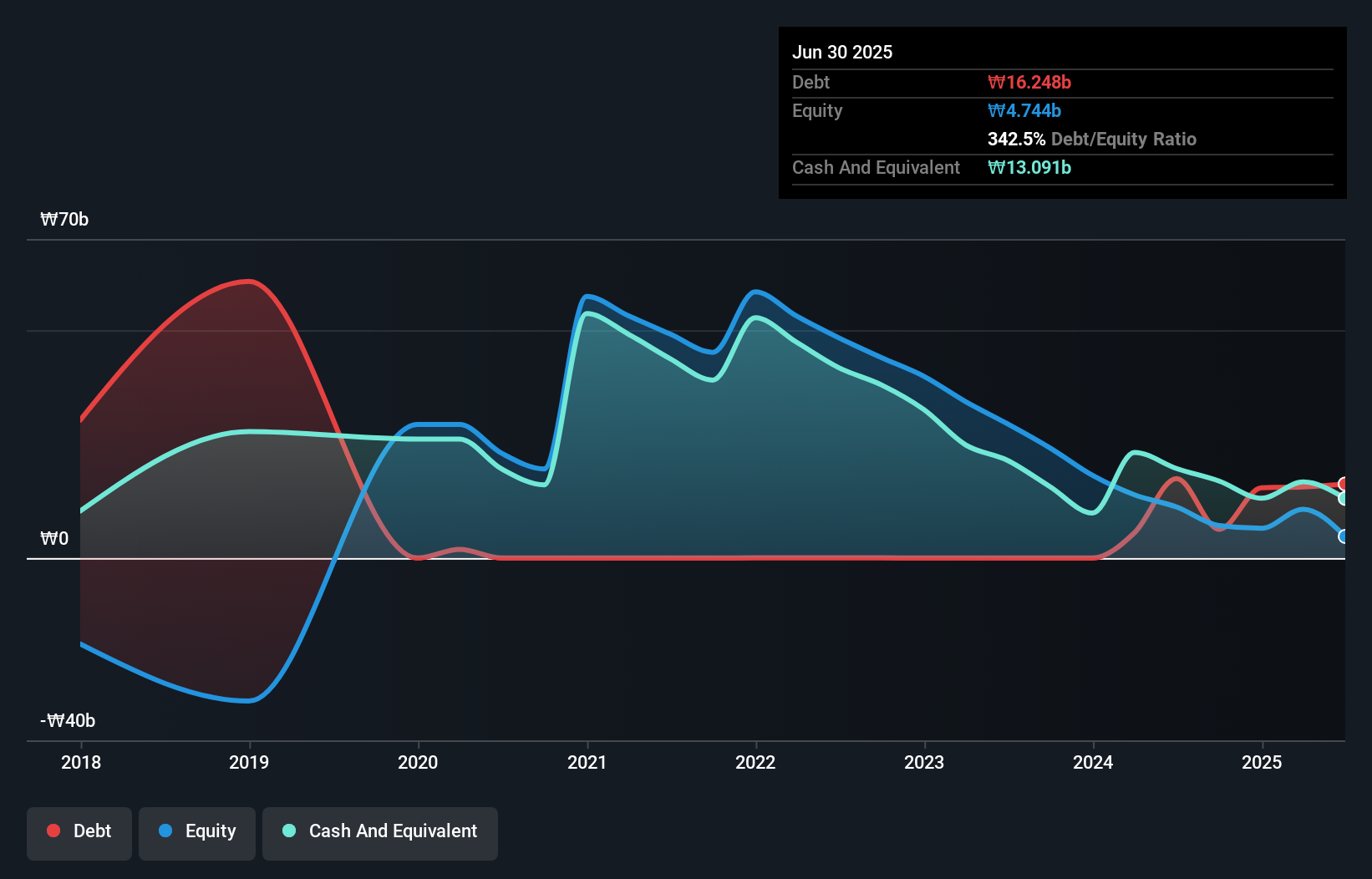Click the 2019 x-axis label
The height and width of the screenshot is (879, 1372).
249,762
